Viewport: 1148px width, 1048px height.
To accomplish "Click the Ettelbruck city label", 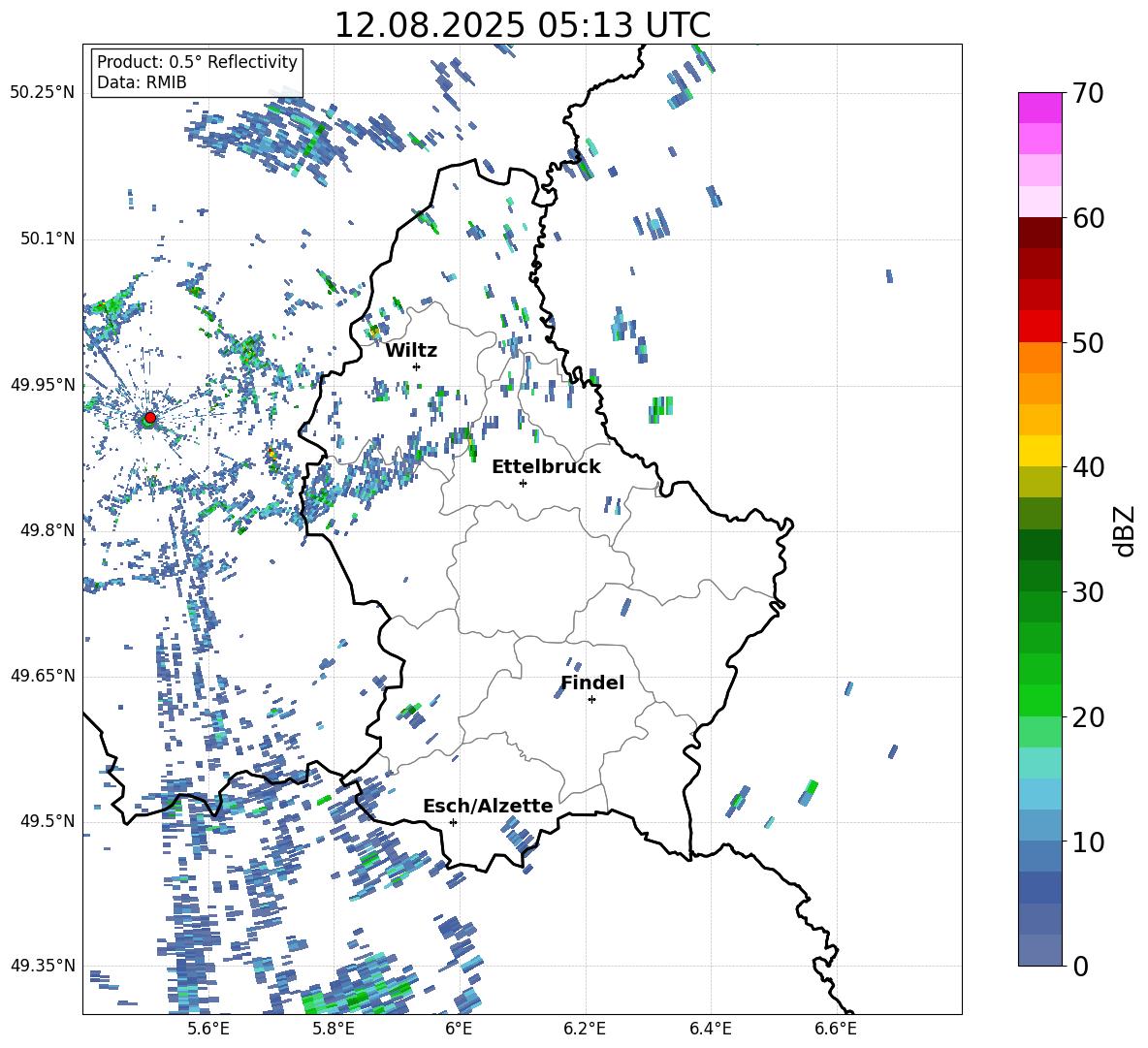I will [546, 467].
